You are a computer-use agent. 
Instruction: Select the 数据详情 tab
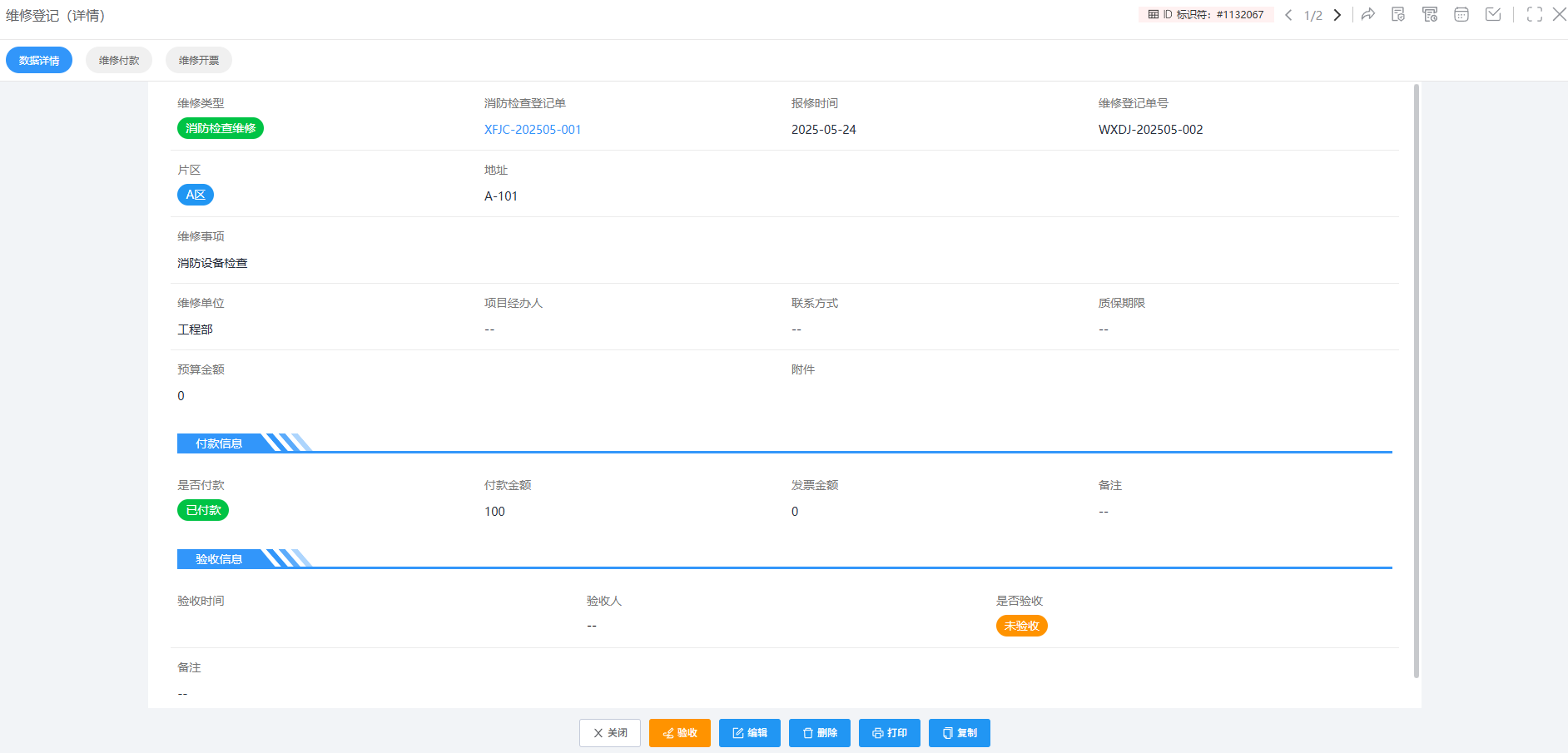[x=39, y=60]
